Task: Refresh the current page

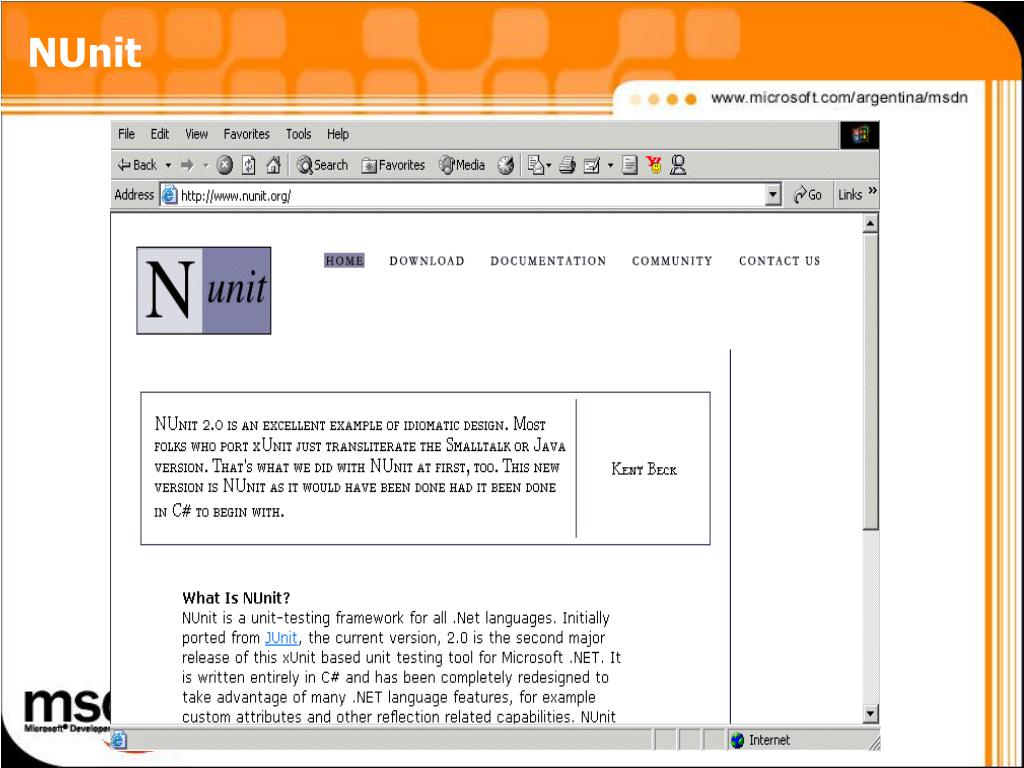Action: [249, 165]
